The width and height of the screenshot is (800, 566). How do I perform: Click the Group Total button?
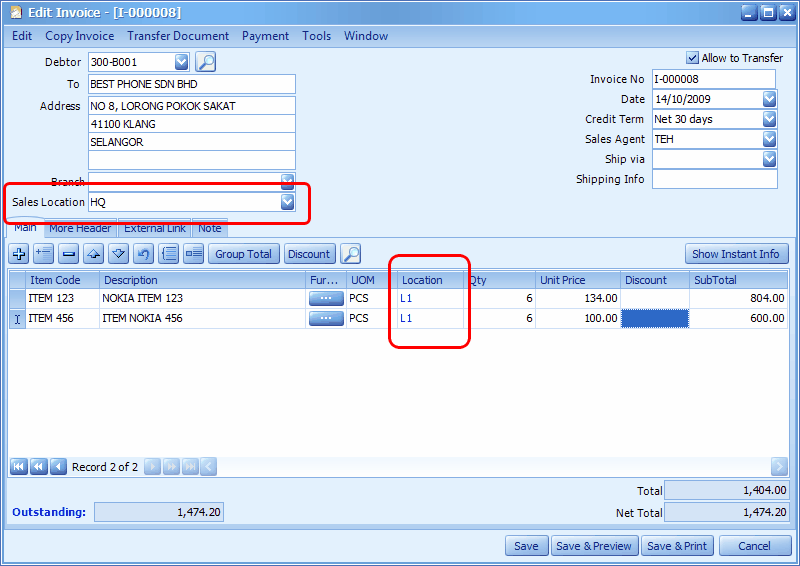point(243,254)
